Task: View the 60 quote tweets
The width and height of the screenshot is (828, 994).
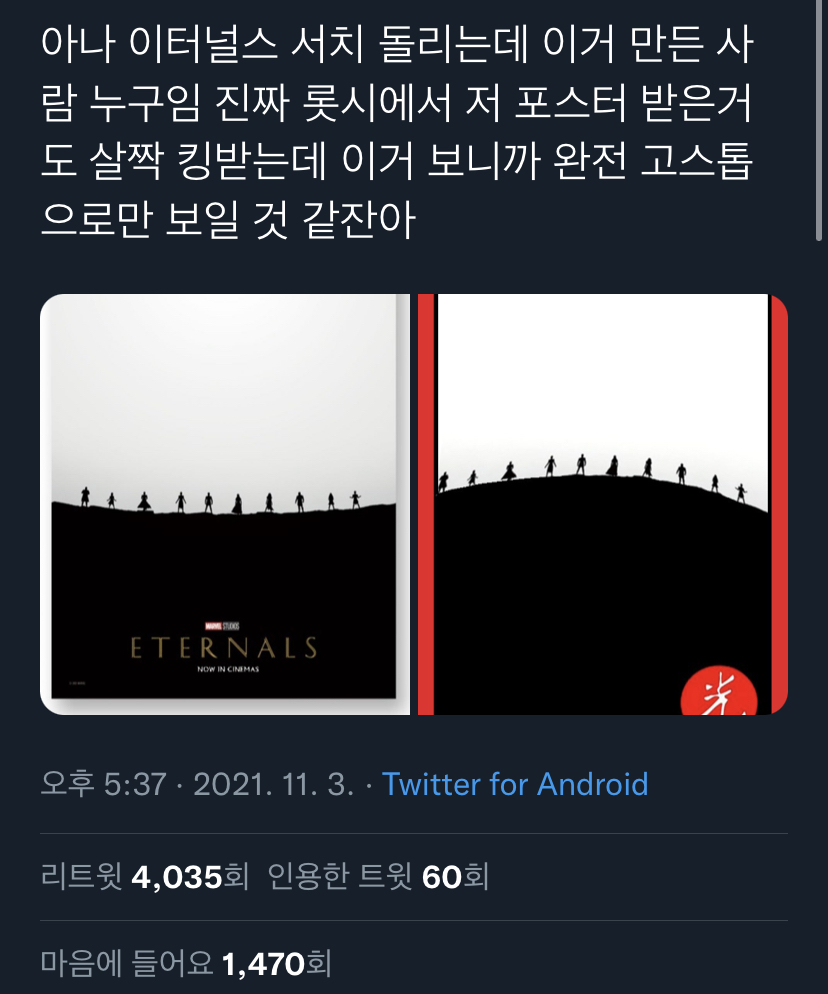Action: (x=378, y=877)
